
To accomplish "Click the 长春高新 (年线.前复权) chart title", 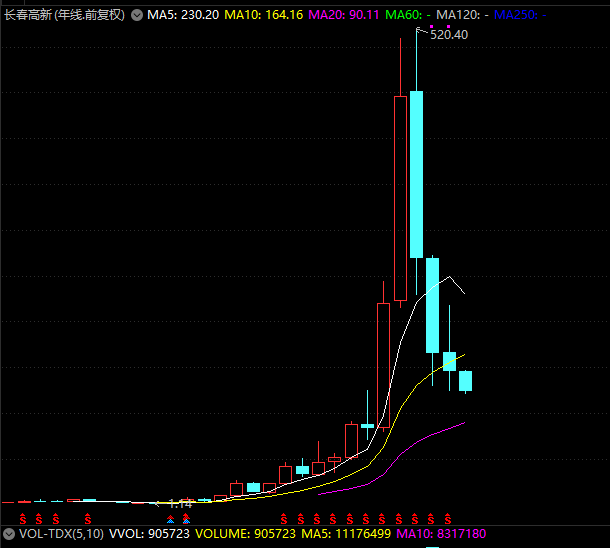I will pyautogui.click(x=65, y=15).
